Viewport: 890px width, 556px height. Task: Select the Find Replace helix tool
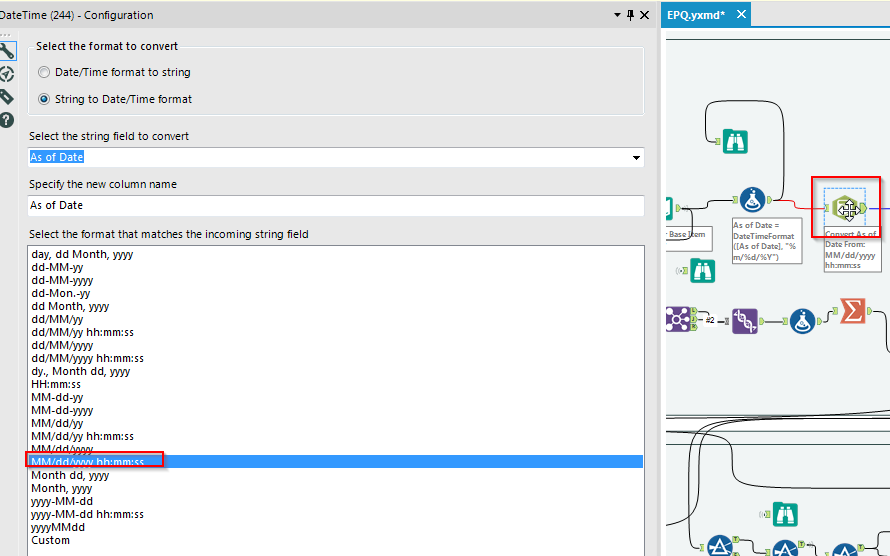pyautogui.click(x=745, y=321)
